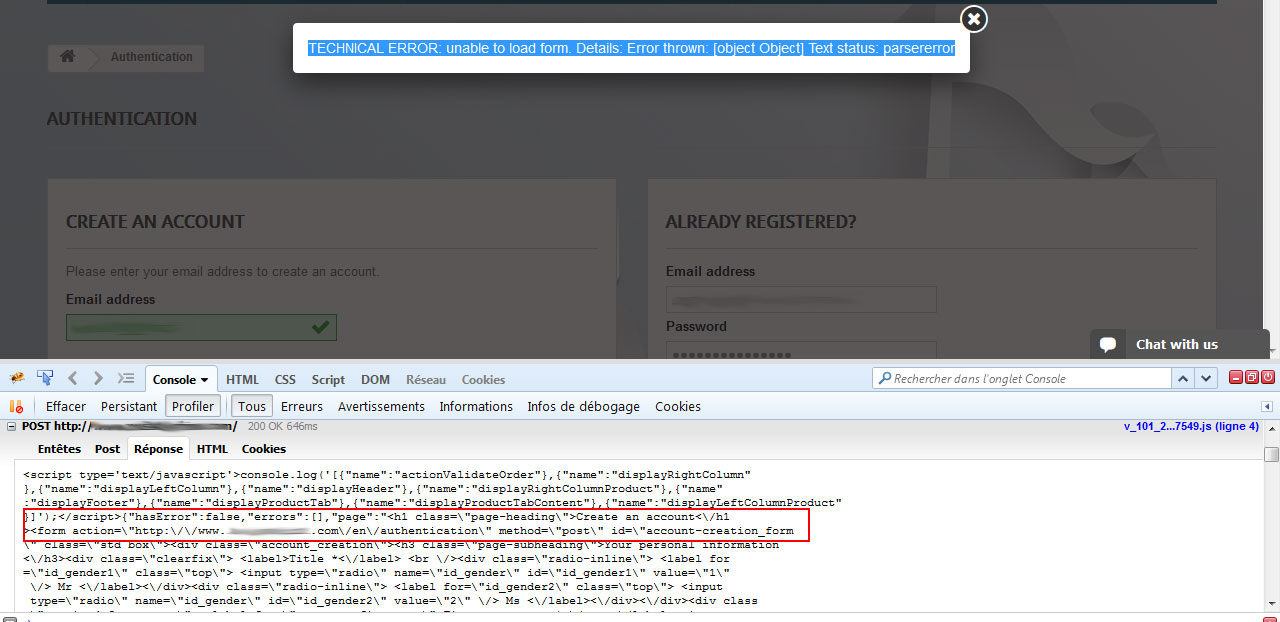Screen dimensions: 1280x622
Task: Click the ALREADY REGISTERED? heading
Action: coord(761,222)
